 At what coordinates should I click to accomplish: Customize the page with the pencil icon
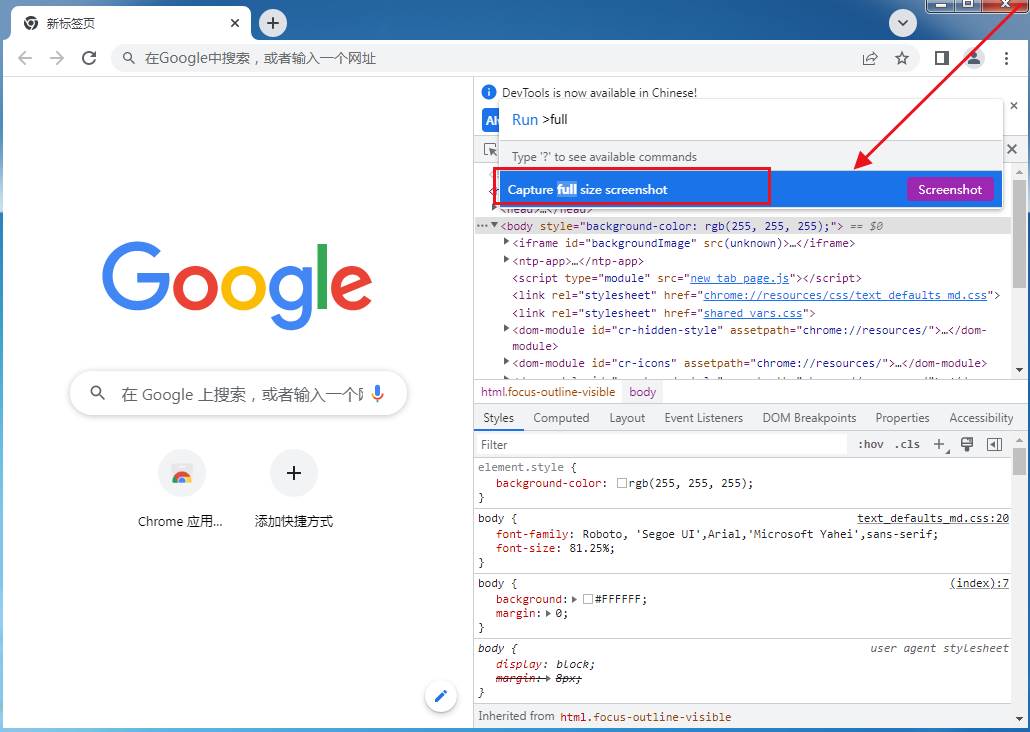click(441, 695)
